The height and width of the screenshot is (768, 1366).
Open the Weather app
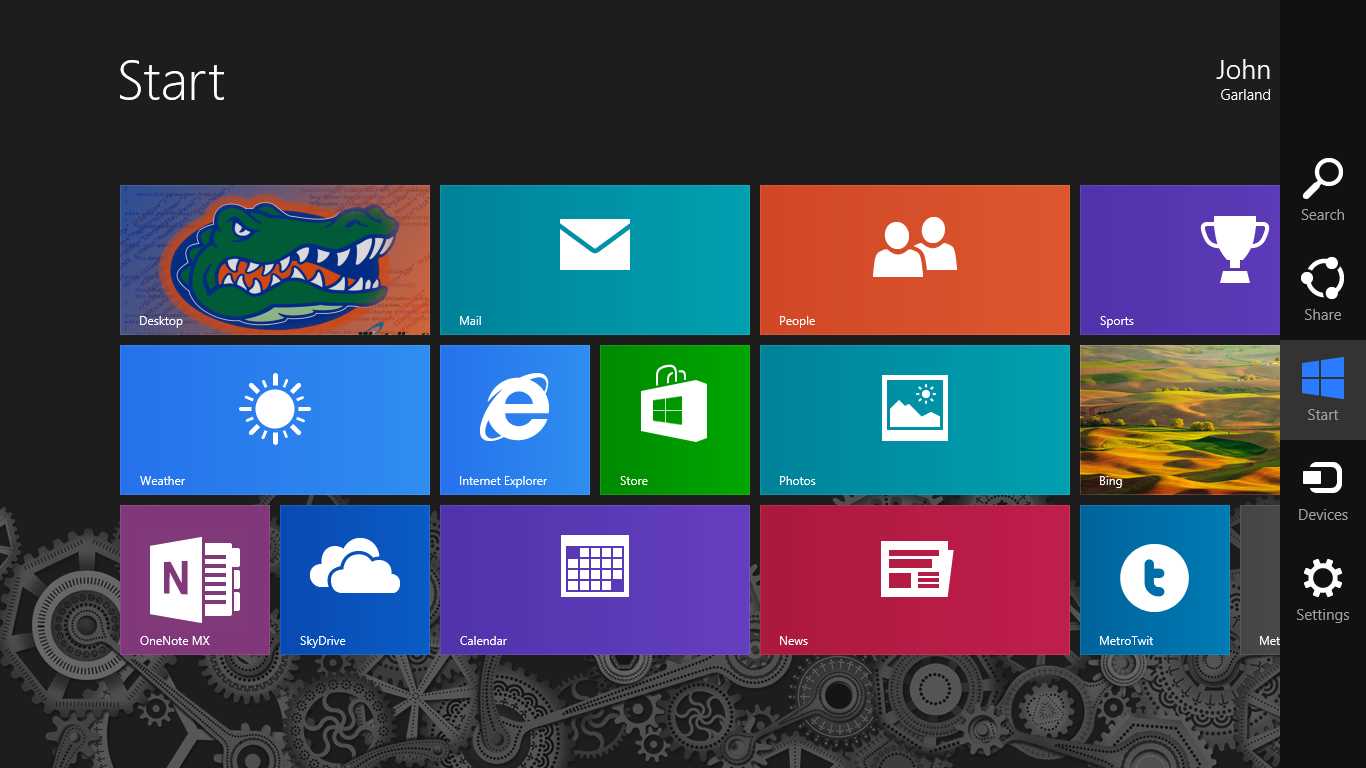tap(274, 419)
